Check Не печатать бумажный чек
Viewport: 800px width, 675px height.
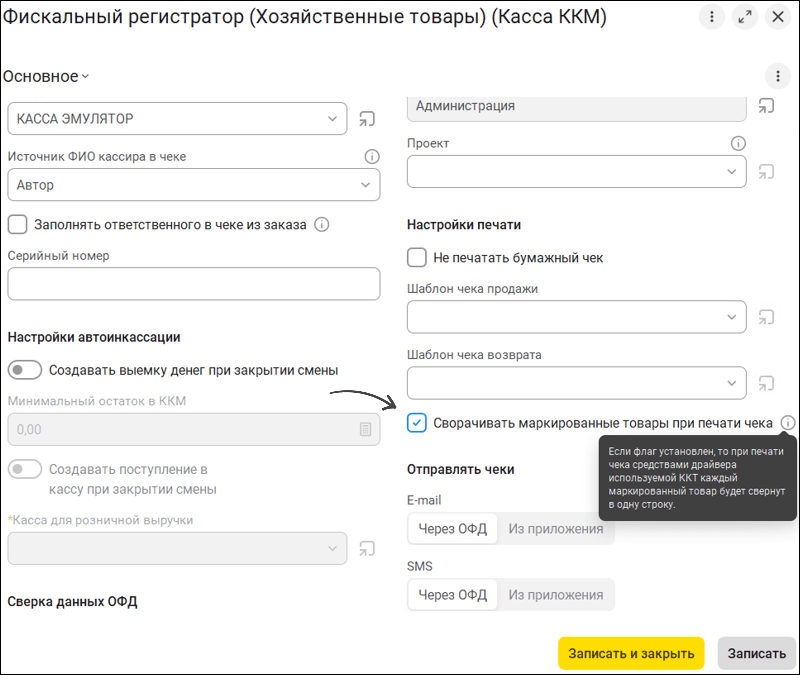point(417,258)
